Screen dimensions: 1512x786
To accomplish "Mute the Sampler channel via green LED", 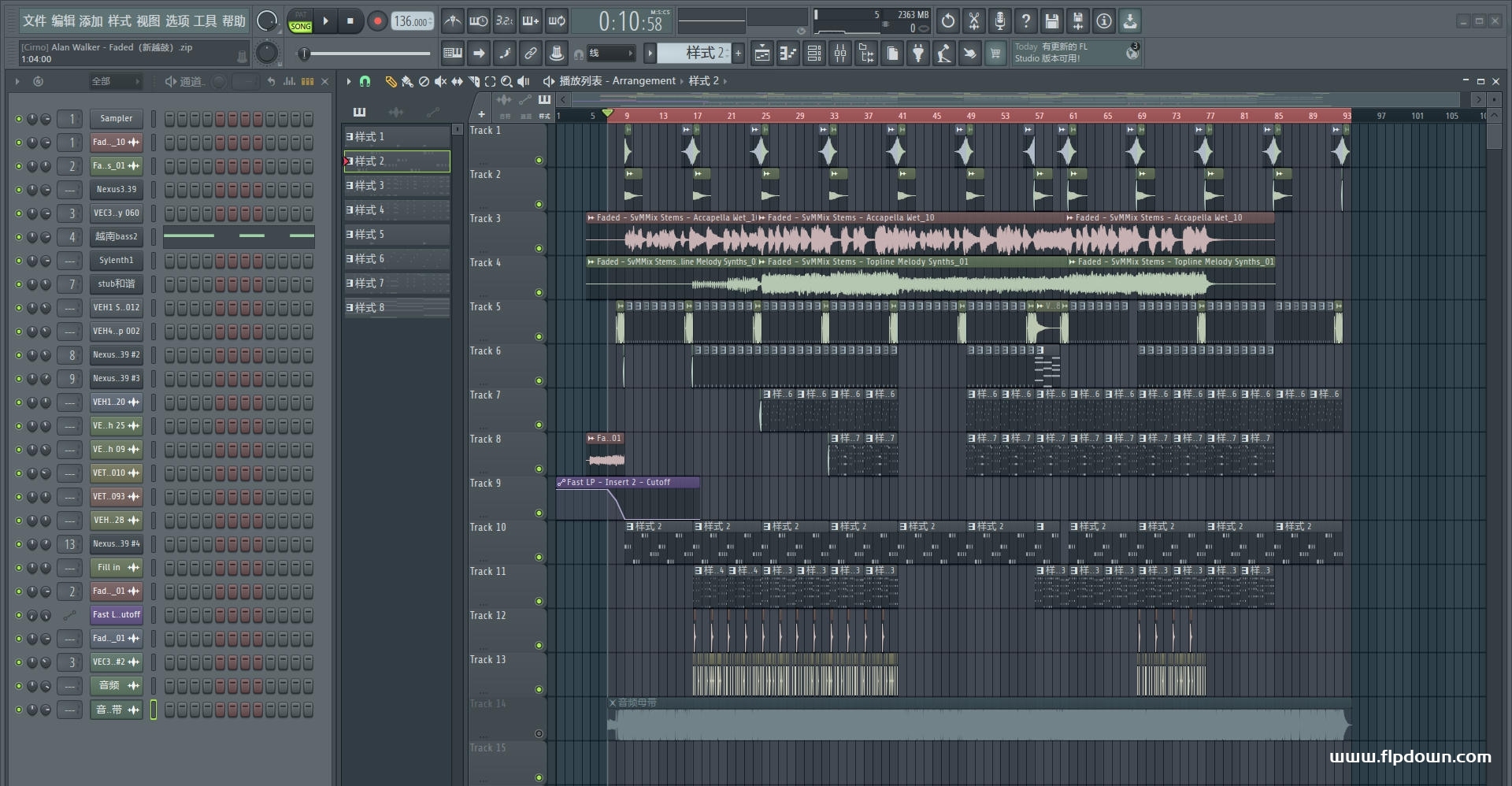I will (19, 119).
